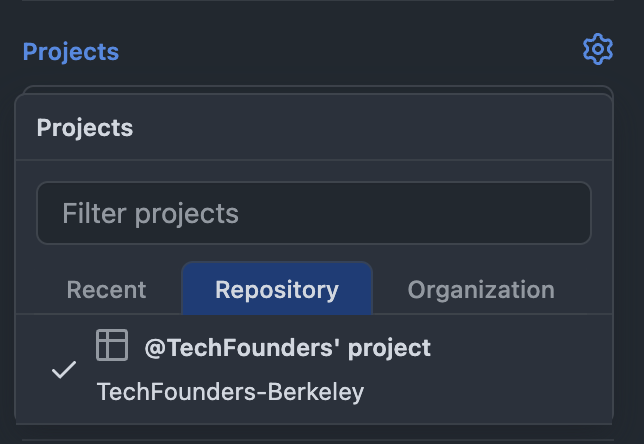
Task: Click the Projects popup header label
Action: [x=85, y=127]
